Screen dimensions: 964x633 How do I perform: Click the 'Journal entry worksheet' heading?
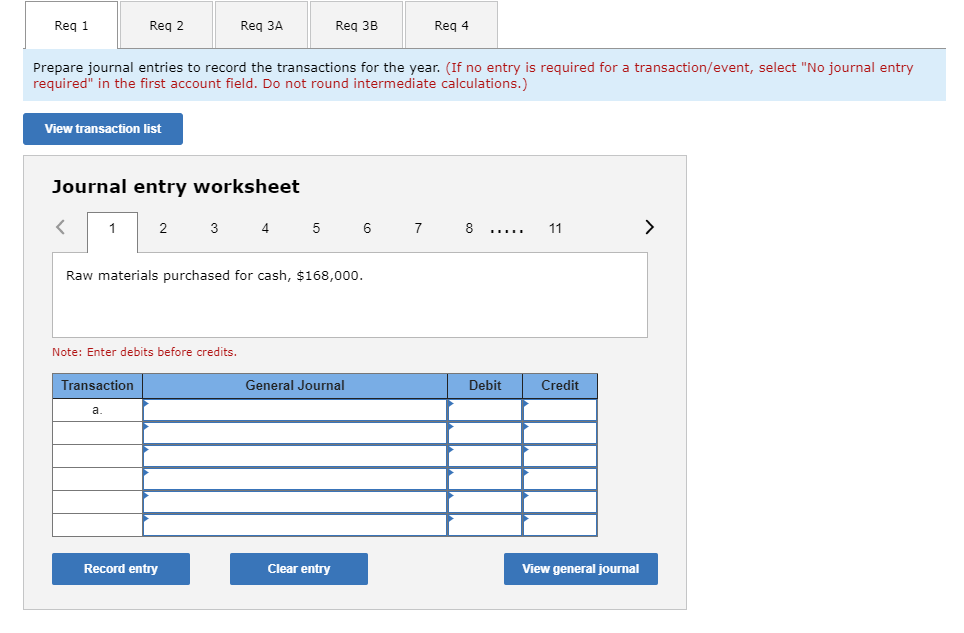click(x=176, y=187)
